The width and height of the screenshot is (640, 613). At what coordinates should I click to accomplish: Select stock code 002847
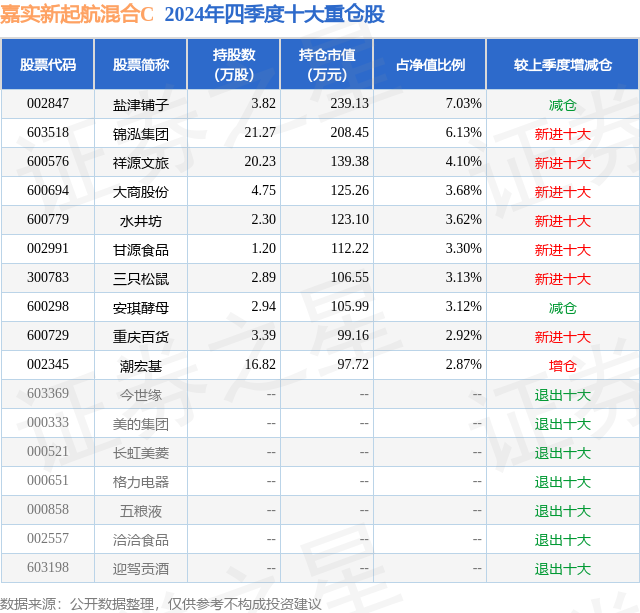coord(48,103)
